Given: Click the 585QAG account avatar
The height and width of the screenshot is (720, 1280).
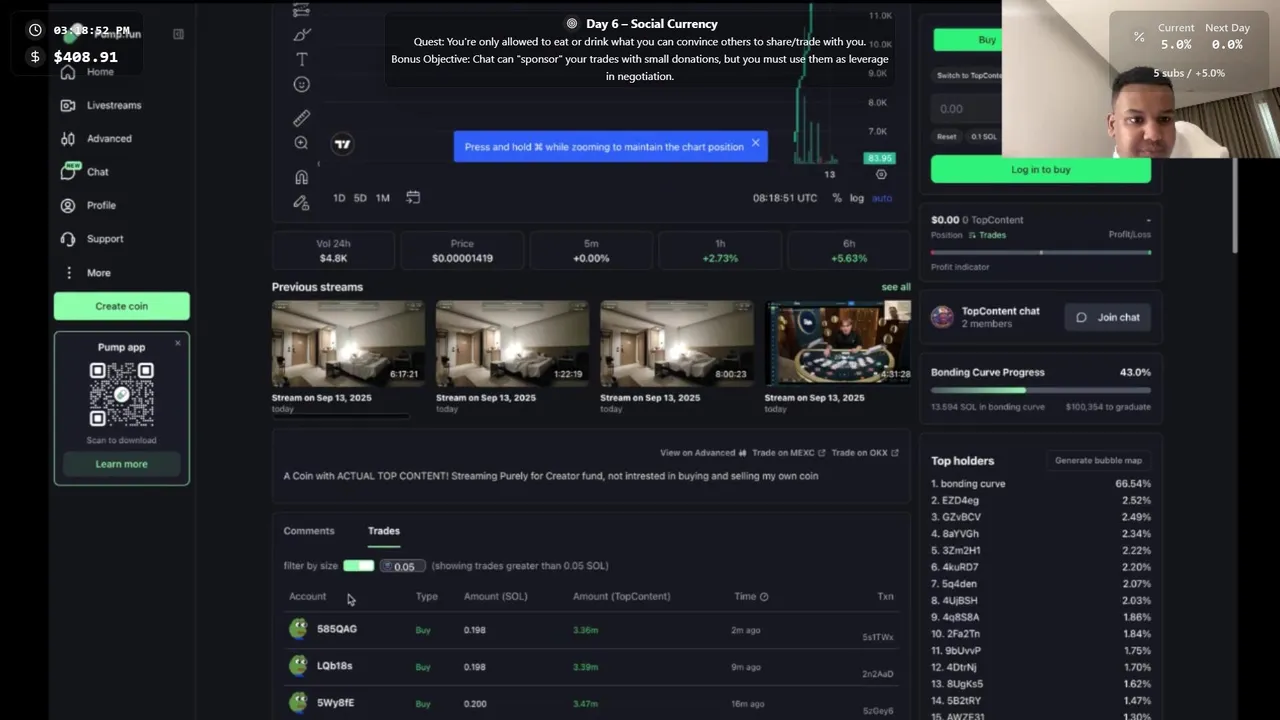Looking at the screenshot, I should pyautogui.click(x=298, y=628).
